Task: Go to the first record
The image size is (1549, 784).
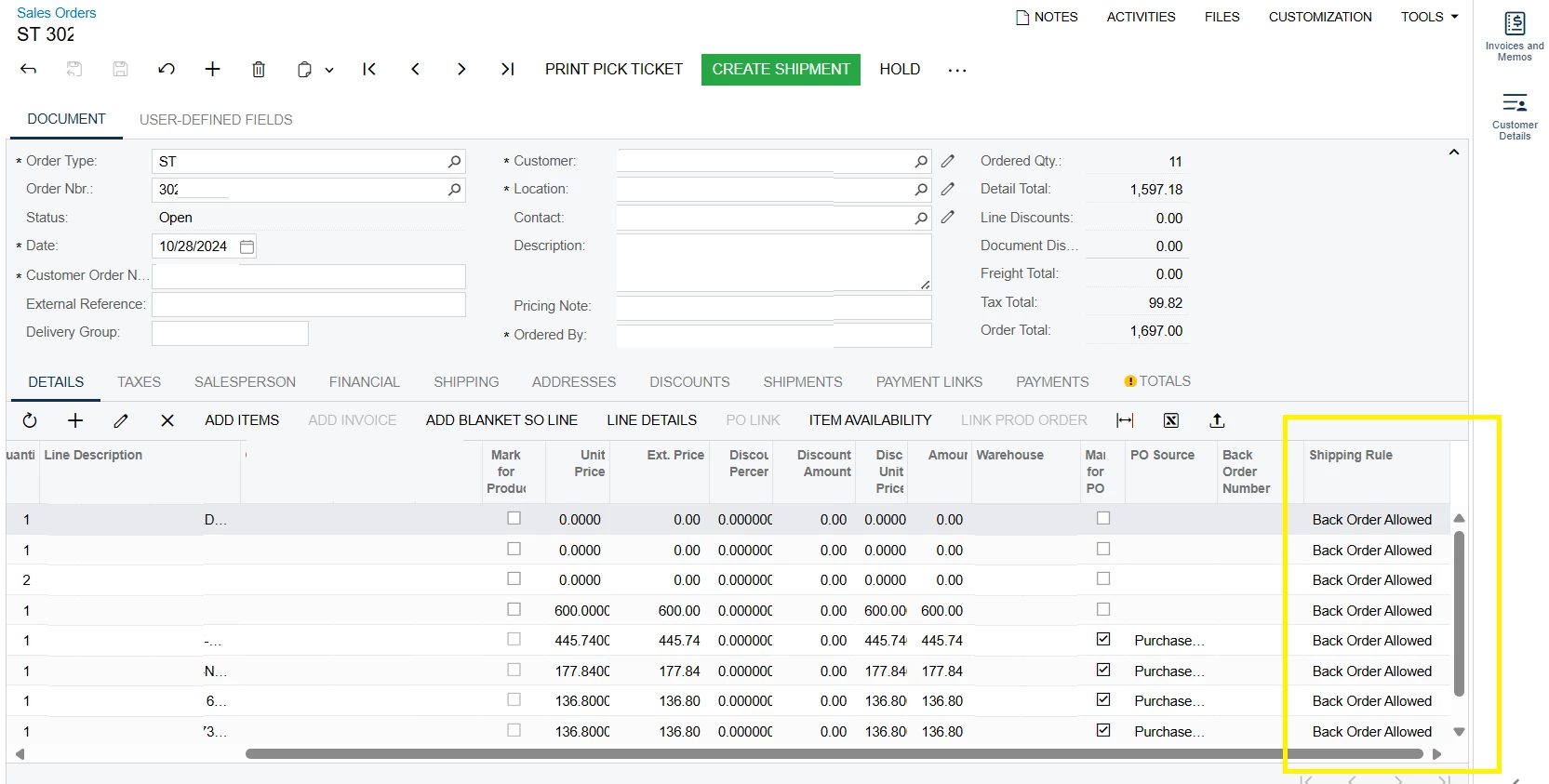Action: [x=369, y=69]
